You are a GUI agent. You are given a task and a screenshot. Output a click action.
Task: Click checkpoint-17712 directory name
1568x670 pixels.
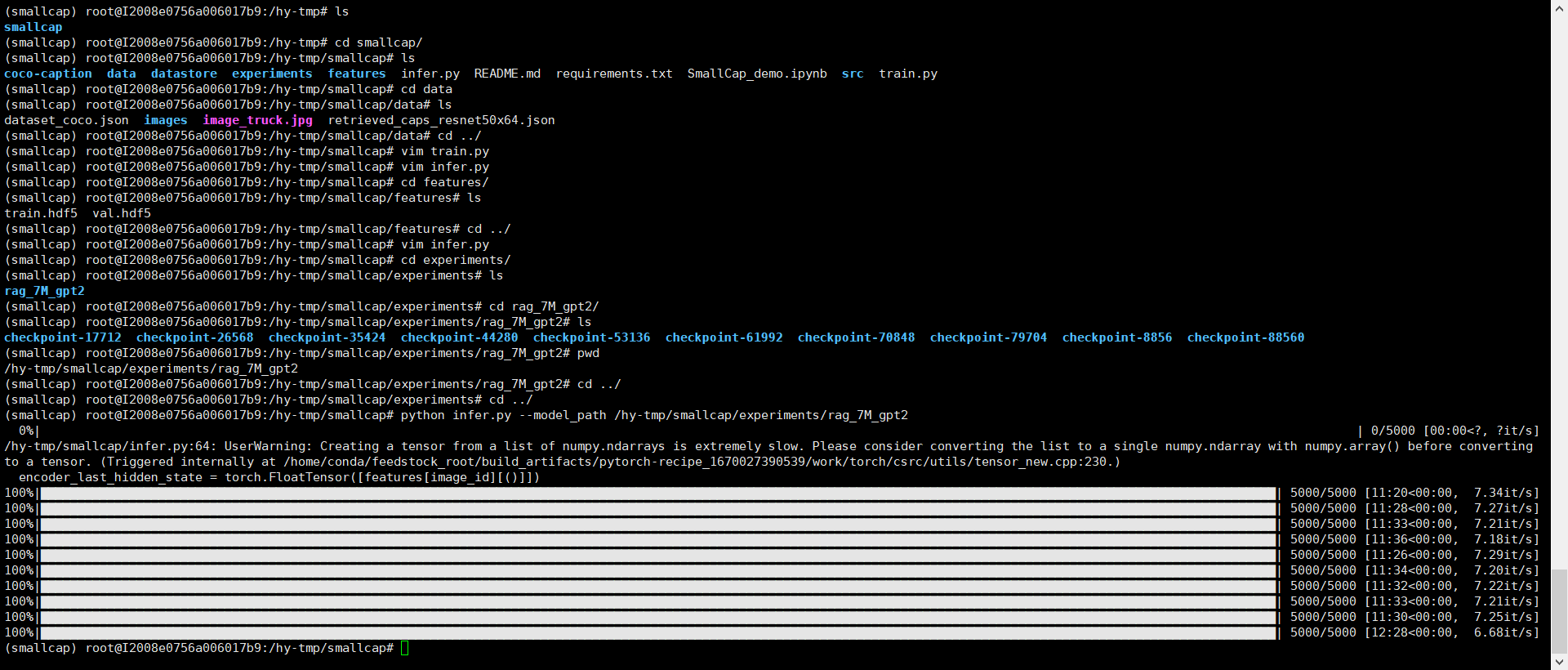pyautogui.click(x=63, y=337)
